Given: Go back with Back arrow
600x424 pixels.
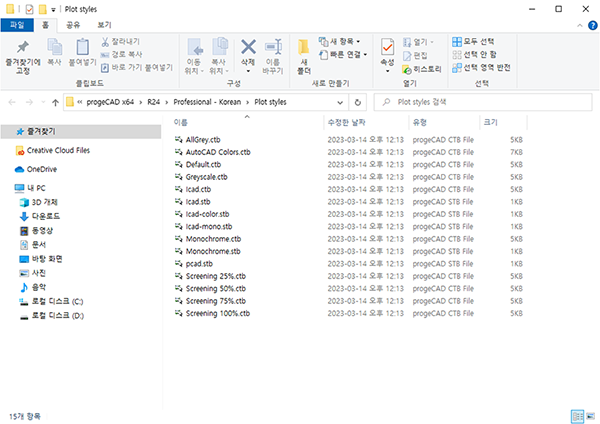Looking at the screenshot, I should [12, 102].
